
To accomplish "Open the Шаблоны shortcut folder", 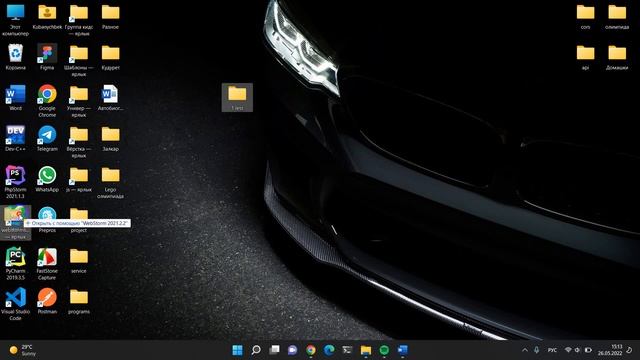I will coord(79,60).
